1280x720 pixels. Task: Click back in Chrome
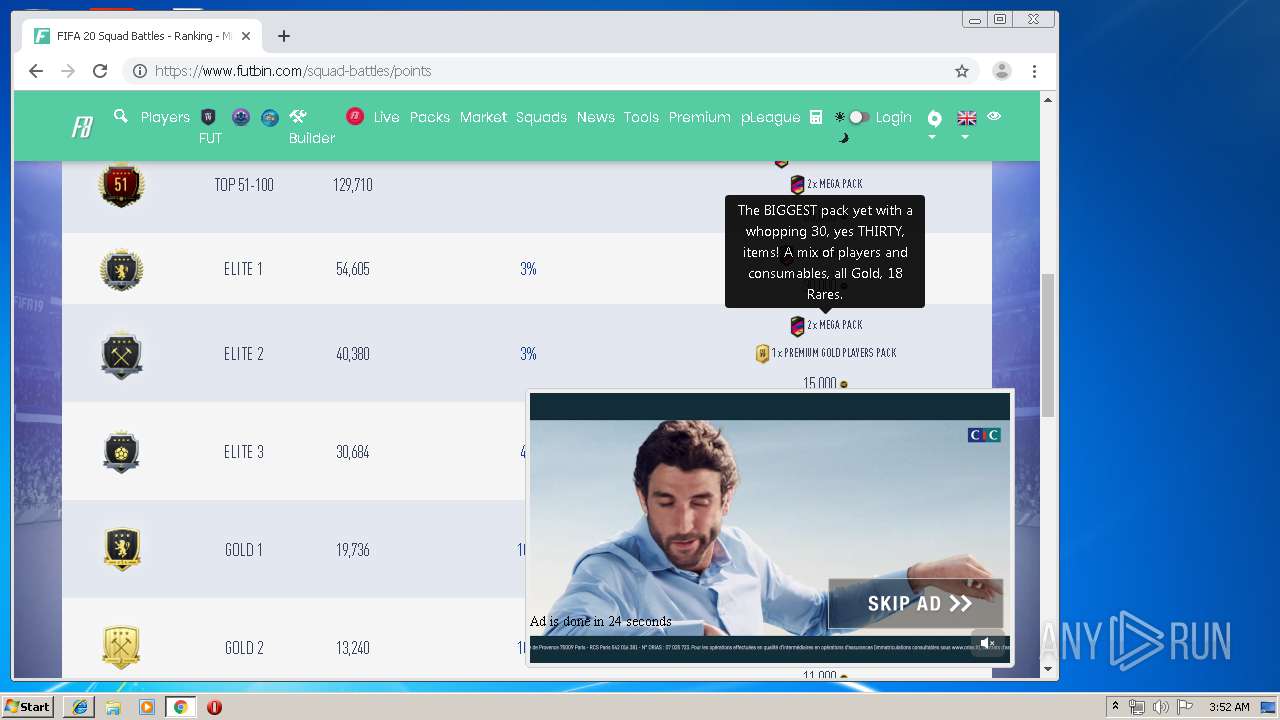36,71
